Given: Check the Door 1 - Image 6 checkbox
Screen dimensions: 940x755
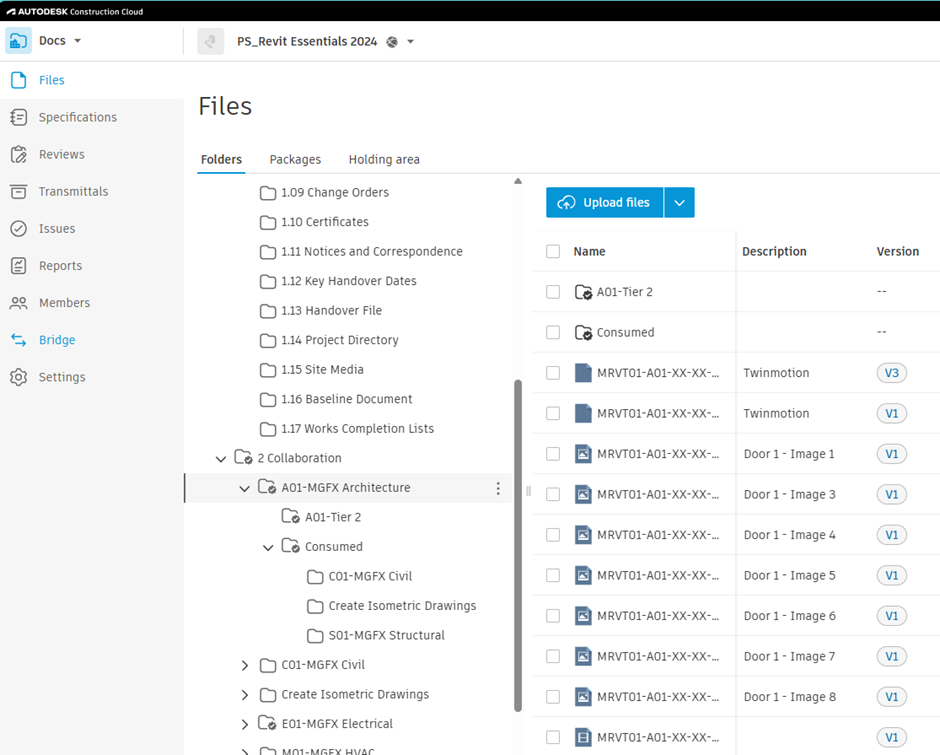Looking at the screenshot, I should [553, 616].
